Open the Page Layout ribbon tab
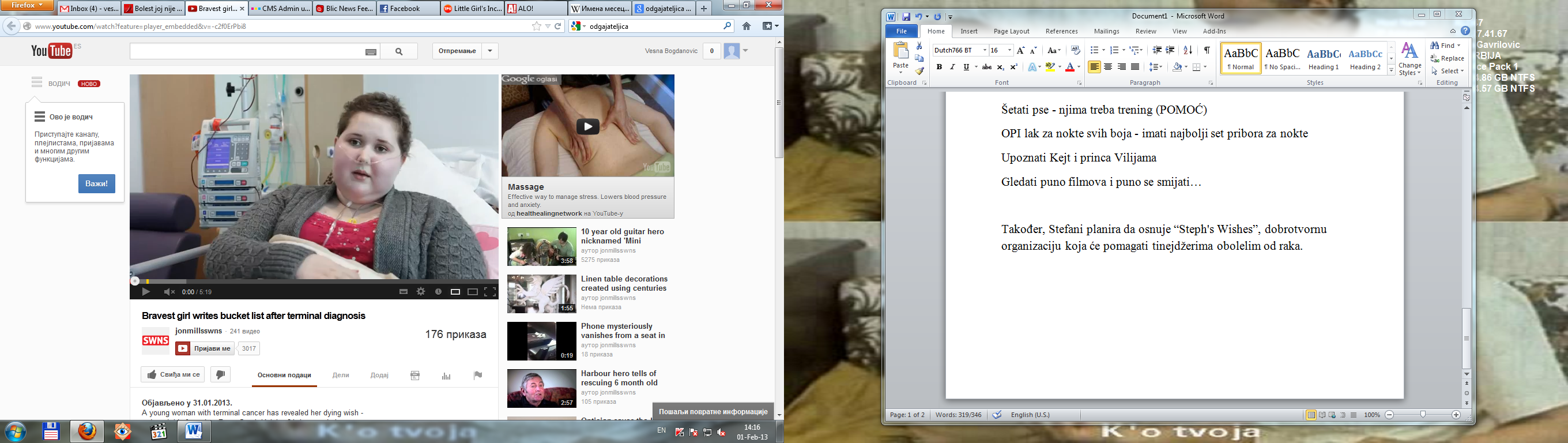This screenshot has height=443, width=1568. pyautogui.click(x=1011, y=31)
